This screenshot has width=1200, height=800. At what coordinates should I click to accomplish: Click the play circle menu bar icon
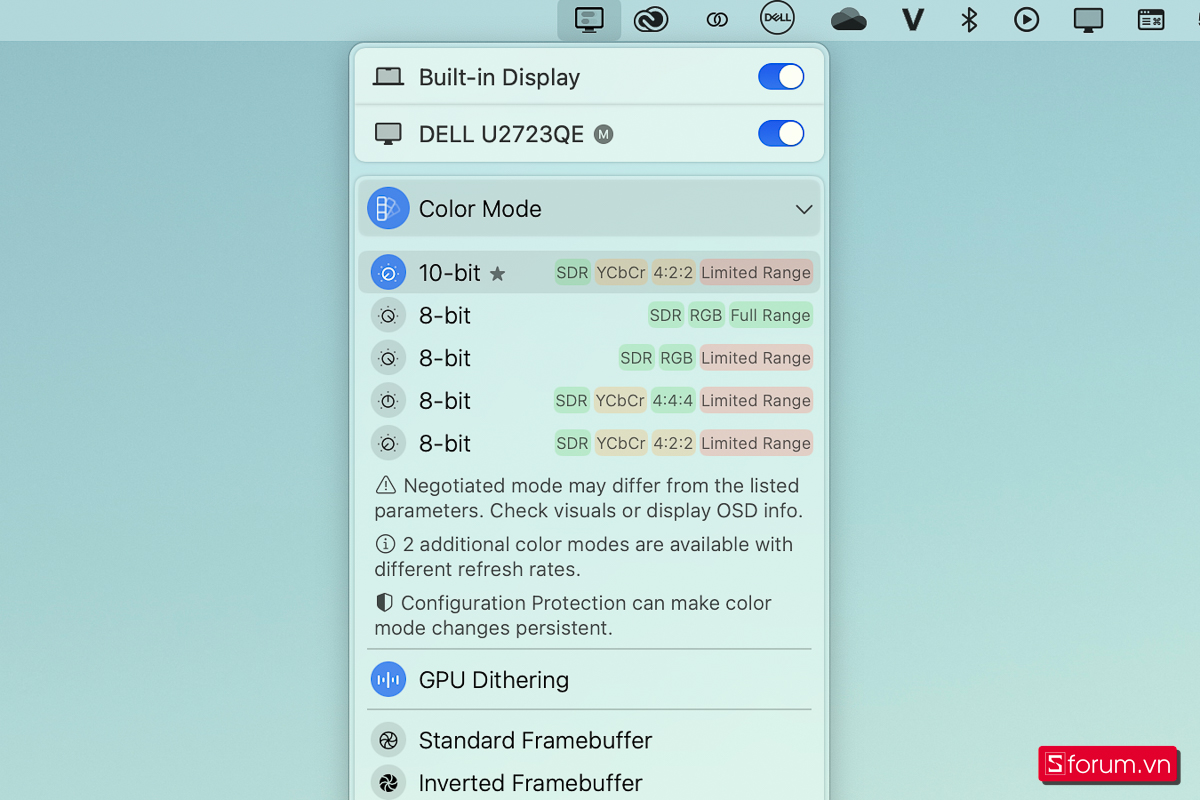1026,19
